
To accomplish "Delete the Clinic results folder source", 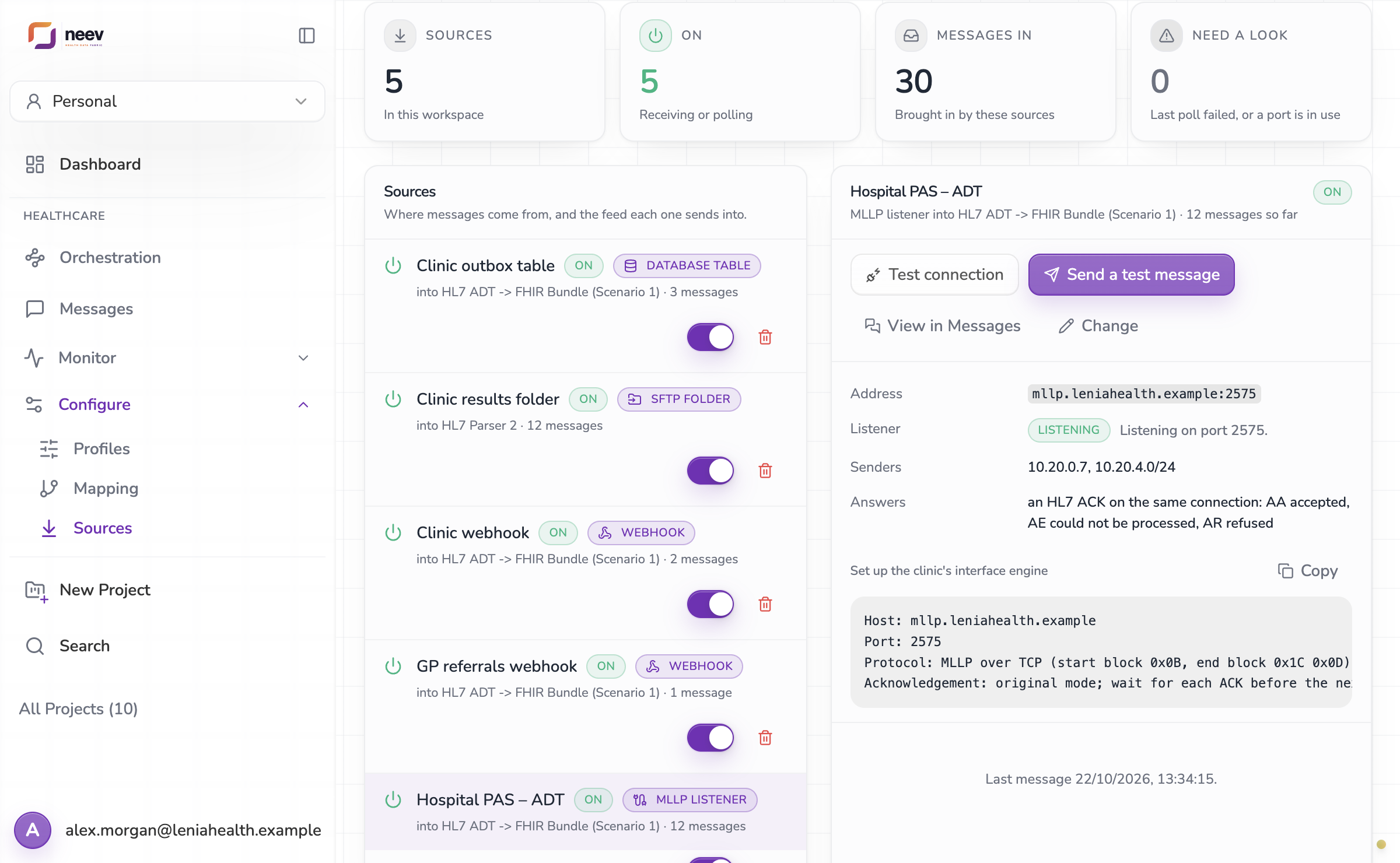I will [765, 471].
